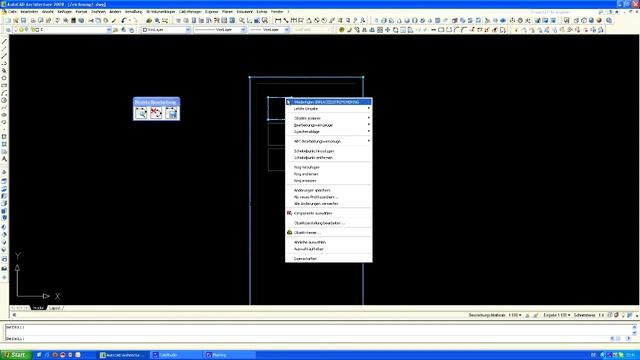This screenshot has height=360, width=640.
Task: Toggle layer 0 lightbulb on/off icon
Action: [x=16, y=30]
